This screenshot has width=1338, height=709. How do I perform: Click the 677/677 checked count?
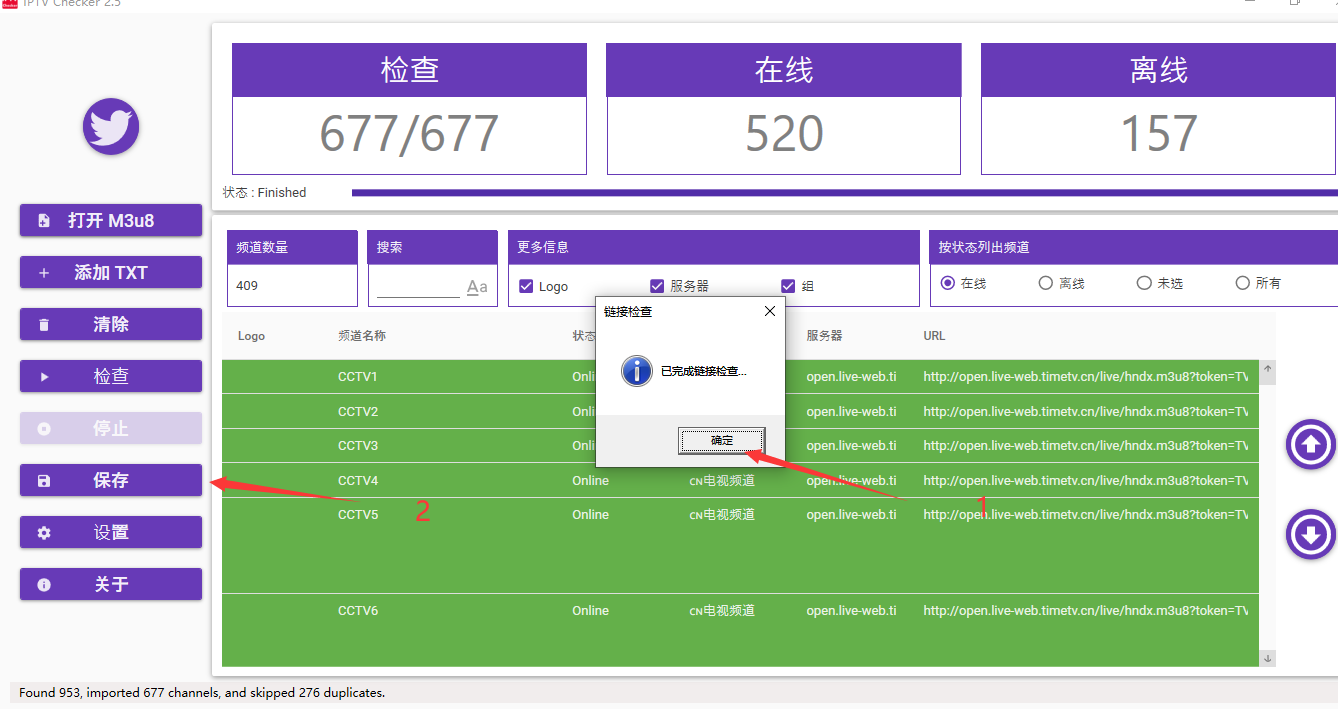pyautogui.click(x=409, y=134)
